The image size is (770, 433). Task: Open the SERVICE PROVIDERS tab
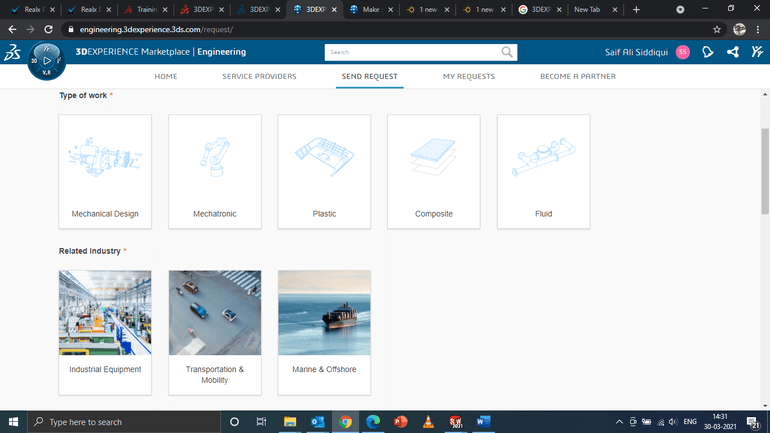coord(259,77)
